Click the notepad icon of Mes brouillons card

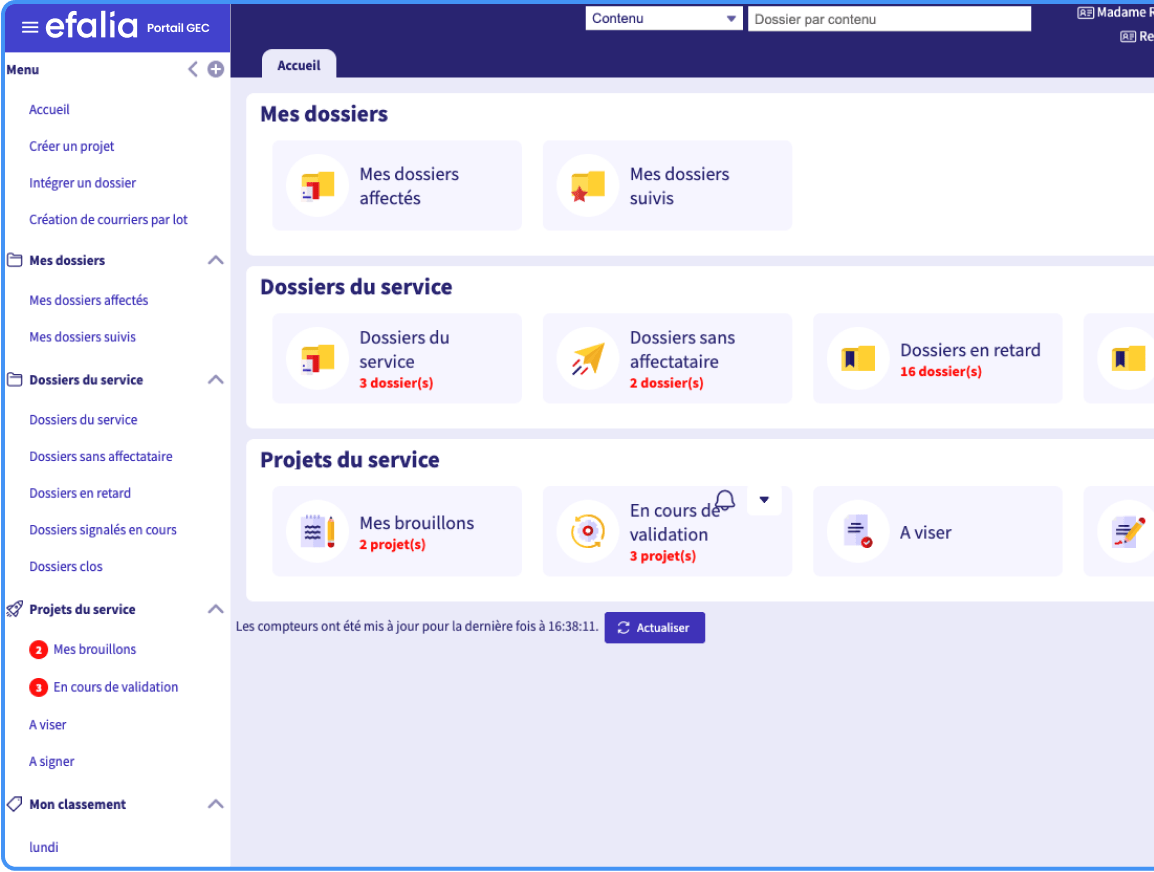coord(317,531)
